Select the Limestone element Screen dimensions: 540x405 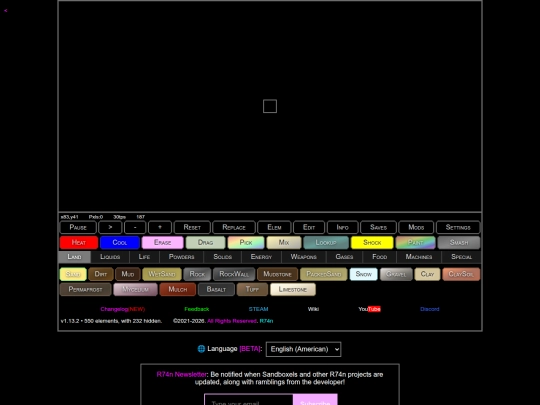click(293, 289)
